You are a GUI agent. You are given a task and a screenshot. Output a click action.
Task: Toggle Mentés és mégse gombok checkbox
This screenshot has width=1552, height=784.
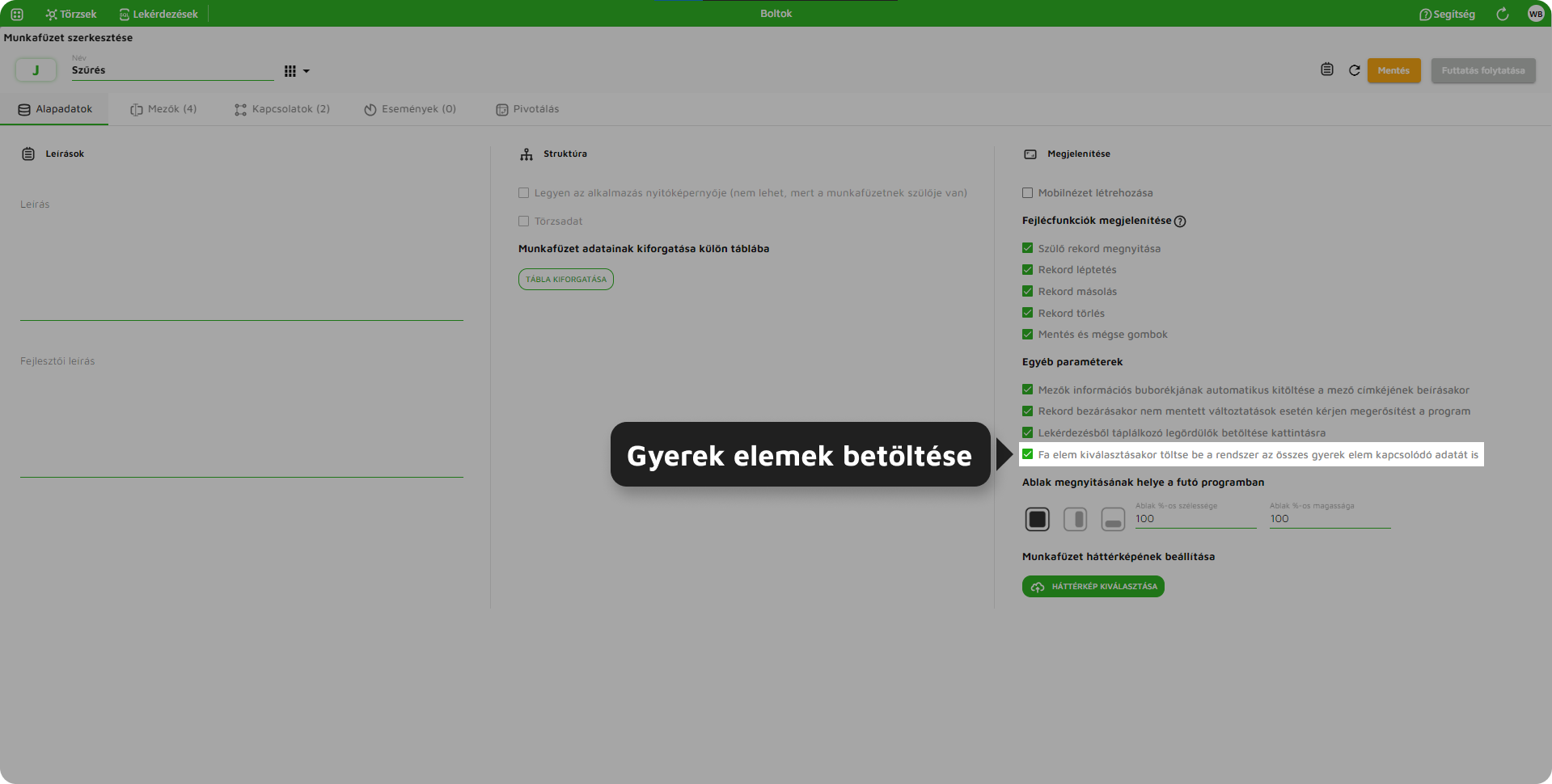[x=1027, y=335]
